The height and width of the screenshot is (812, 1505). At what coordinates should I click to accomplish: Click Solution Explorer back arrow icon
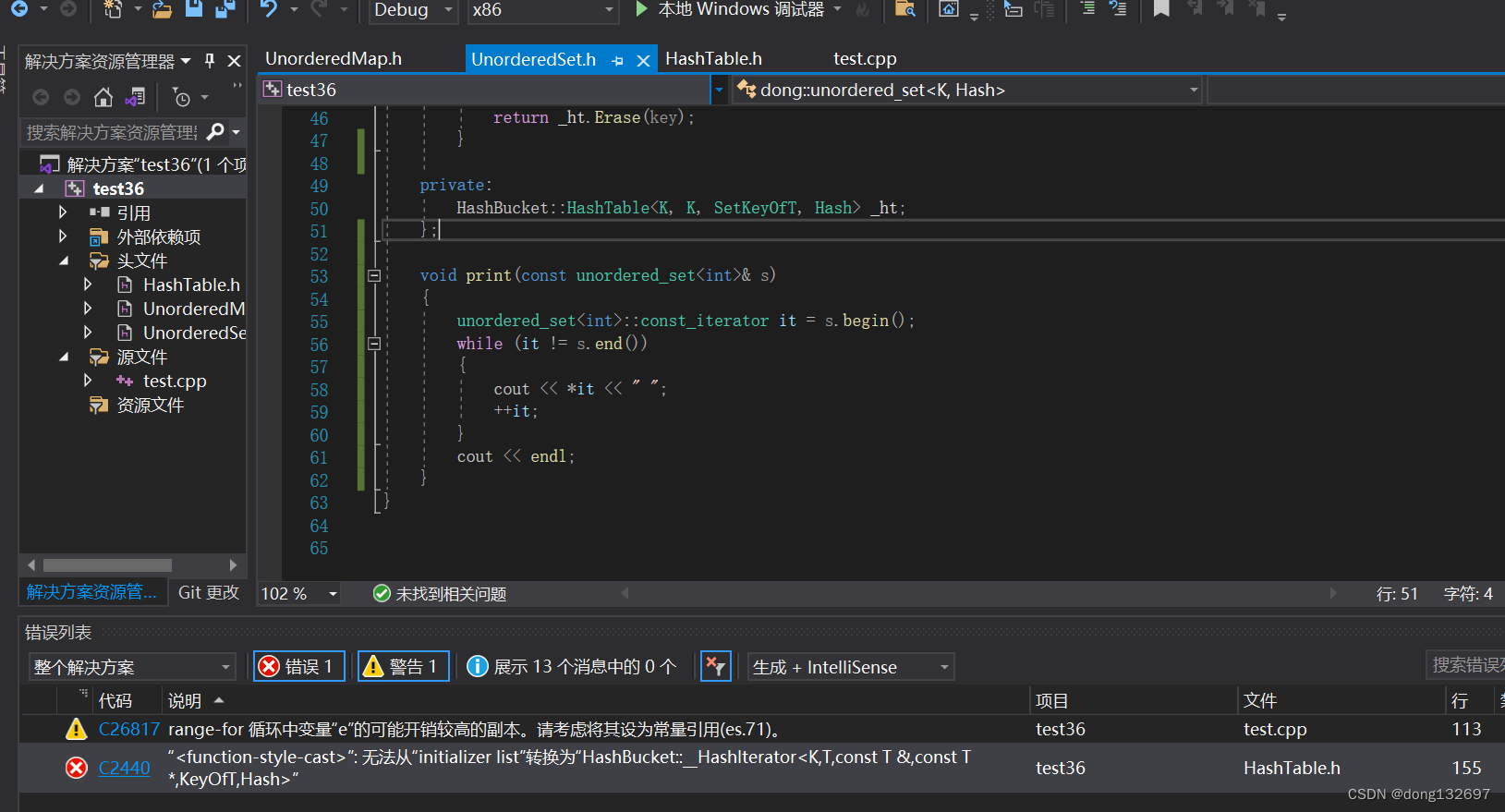click(x=41, y=97)
